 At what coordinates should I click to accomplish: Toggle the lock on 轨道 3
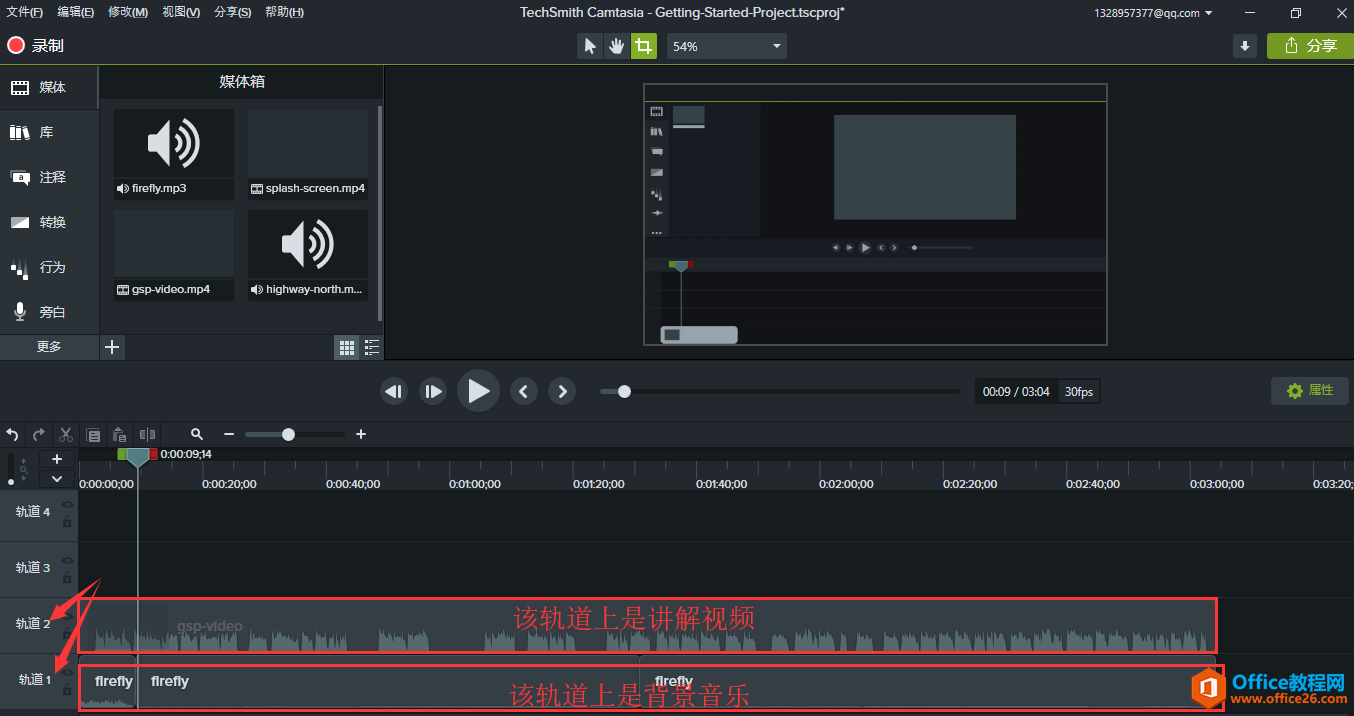tap(67, 579)
